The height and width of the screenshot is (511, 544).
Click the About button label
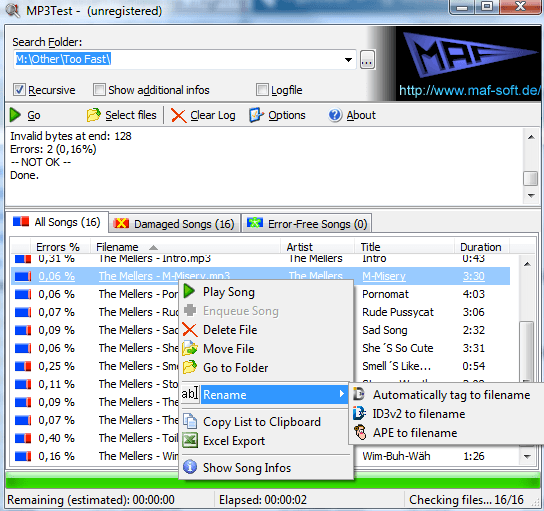pos(361,115)
